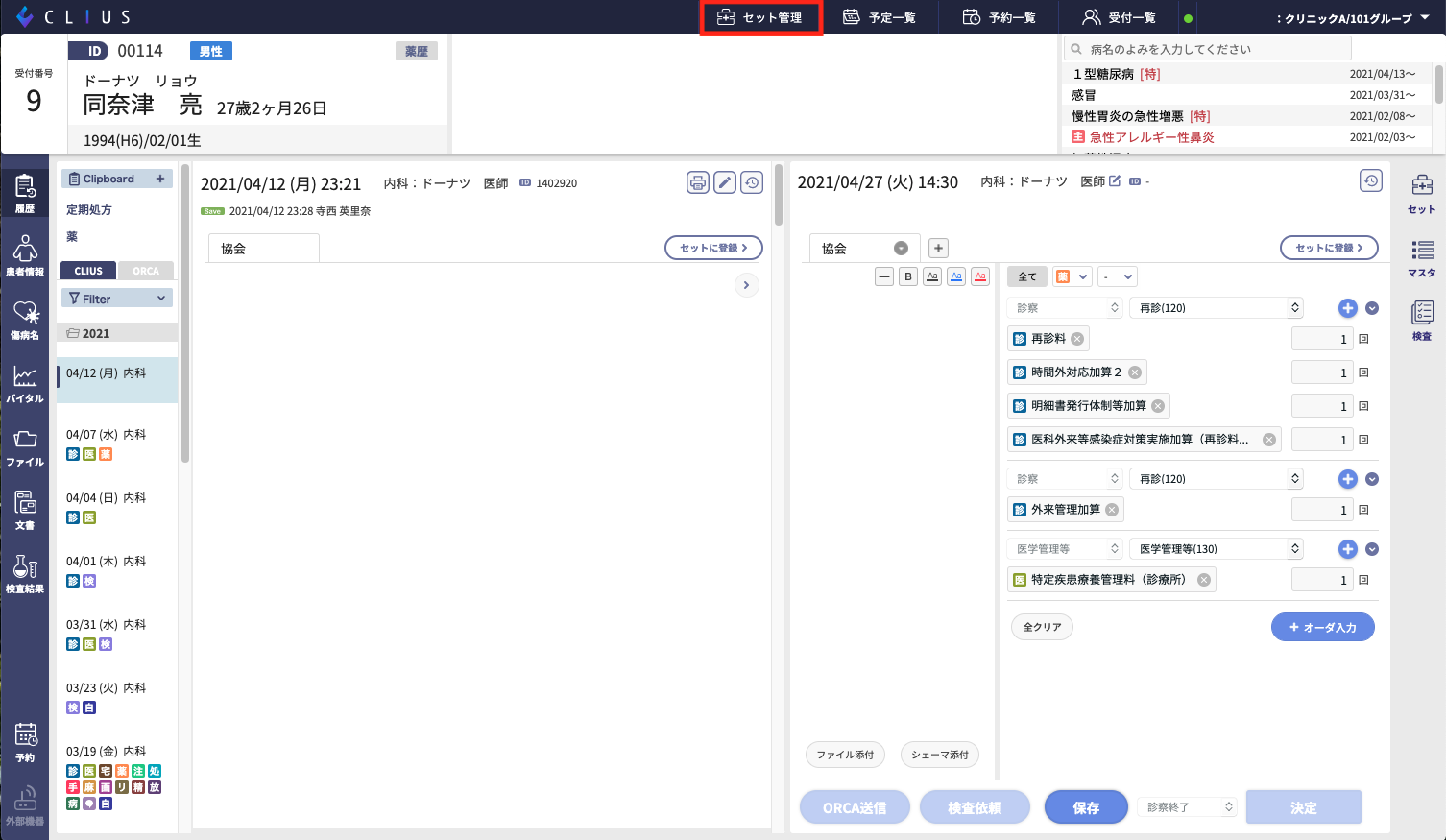The image size is (1446, 840).
Task: Open the マスタ master list panel
Action: pyautogui.click(x=1422, y=257)
